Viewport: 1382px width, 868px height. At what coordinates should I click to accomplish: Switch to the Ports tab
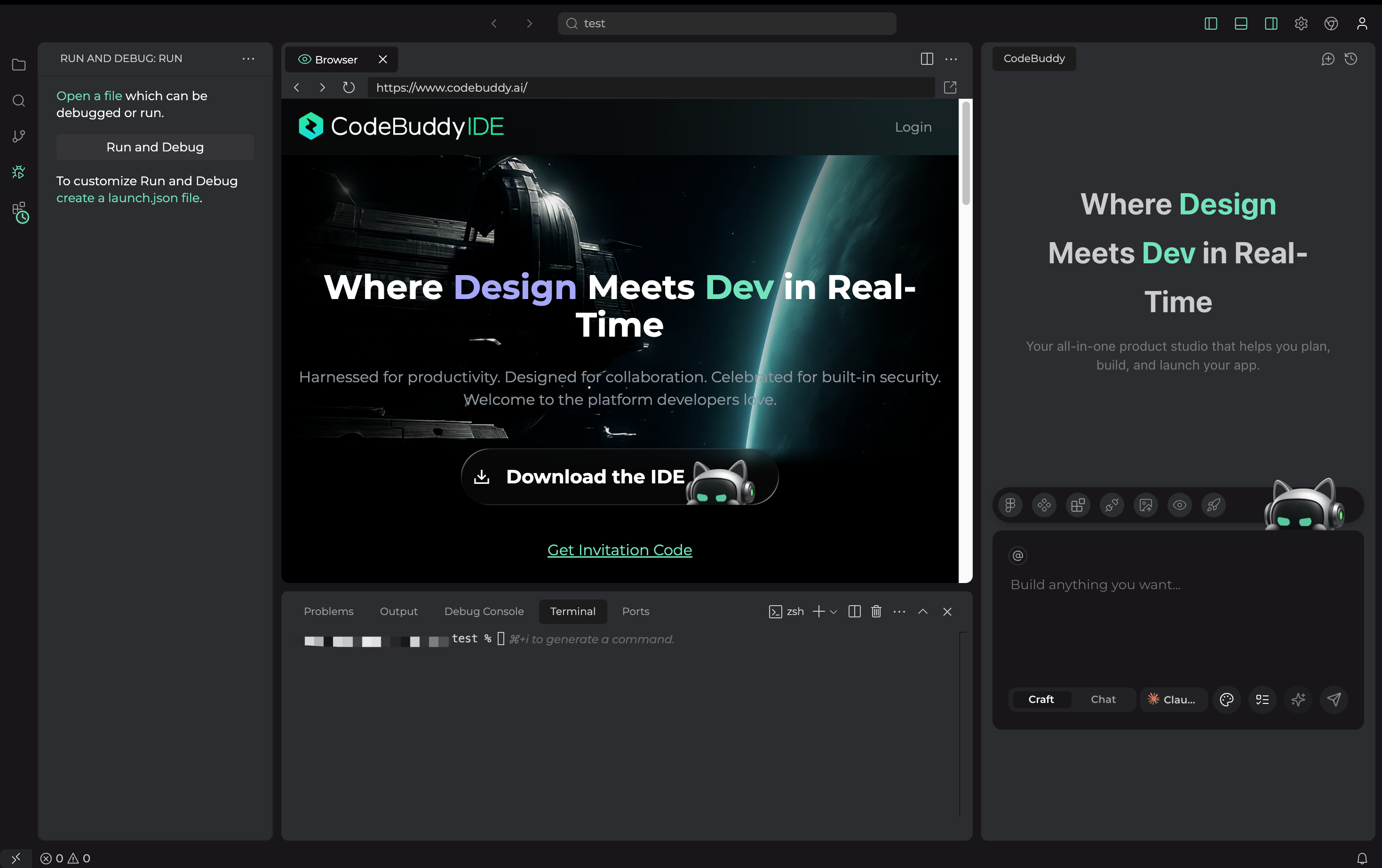click(635, 612)
